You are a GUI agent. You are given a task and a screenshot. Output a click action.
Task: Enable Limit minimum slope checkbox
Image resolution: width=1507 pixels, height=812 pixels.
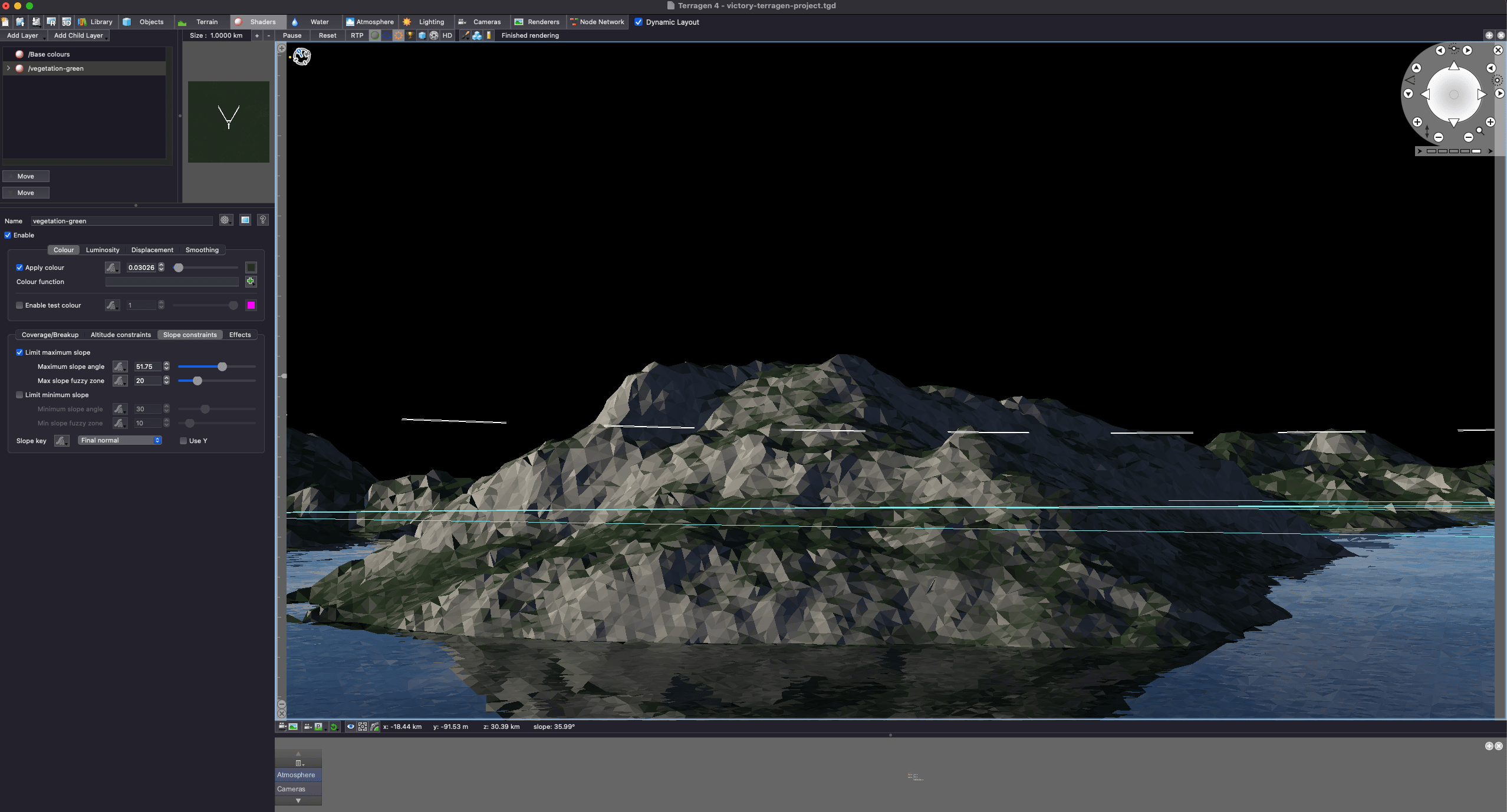point(19,395)
